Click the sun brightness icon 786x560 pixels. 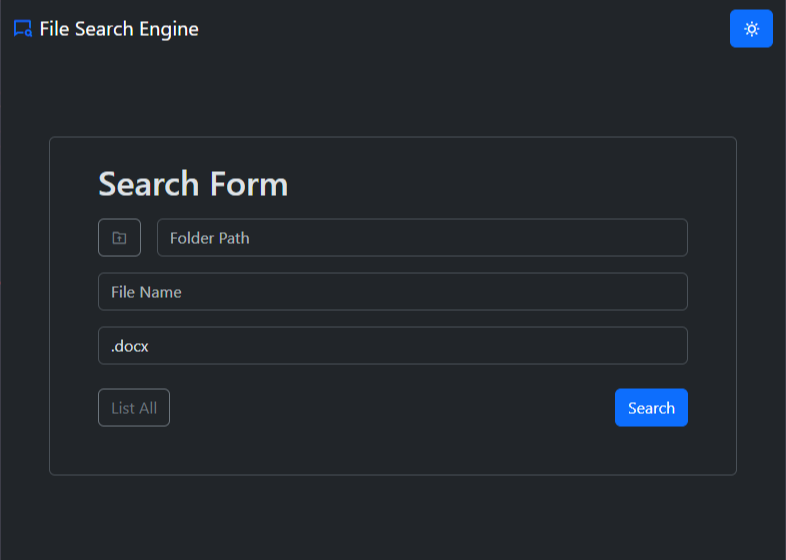tap(751, 29)
